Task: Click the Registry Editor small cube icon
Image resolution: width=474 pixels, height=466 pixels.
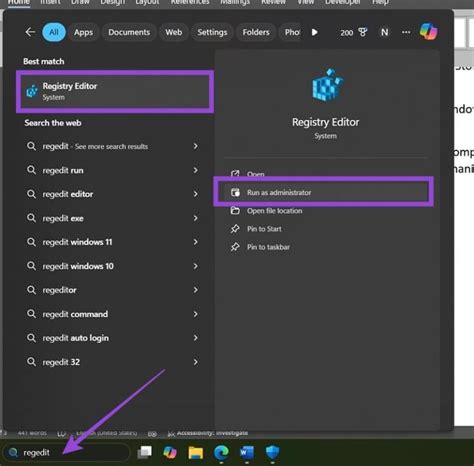Action: pyautogui.click(x=32, y=91)
